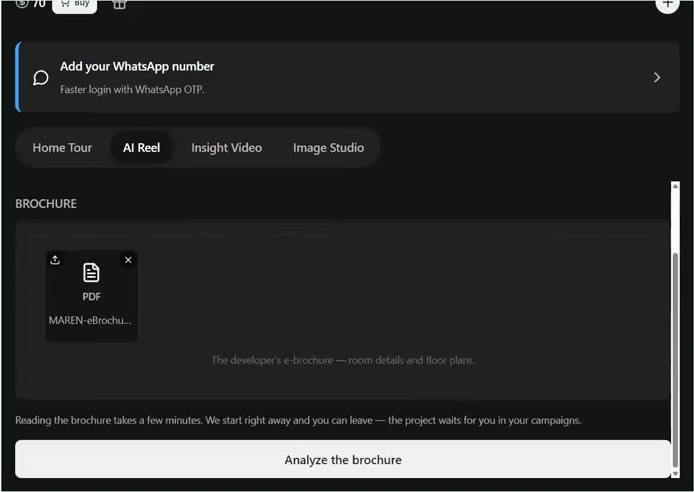This screenshot has width=694, height=492.
Task: Select the MAREN-eBrochu... file name
Action: [x=90, y=320]
